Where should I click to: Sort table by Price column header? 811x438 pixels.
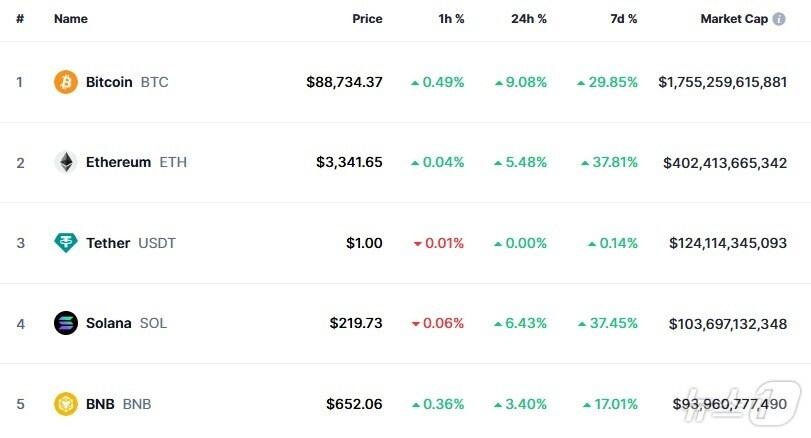coord(367,19)
